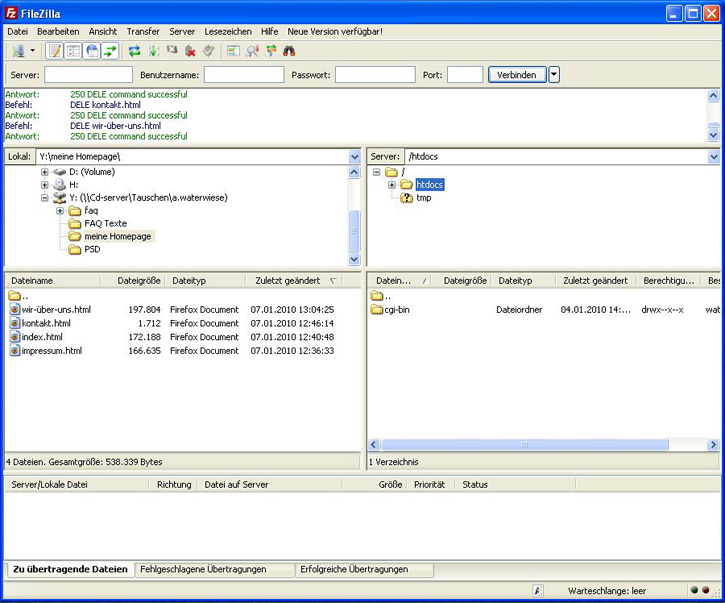Toggle the message log display
725x603 pixels.
point(55,51)
